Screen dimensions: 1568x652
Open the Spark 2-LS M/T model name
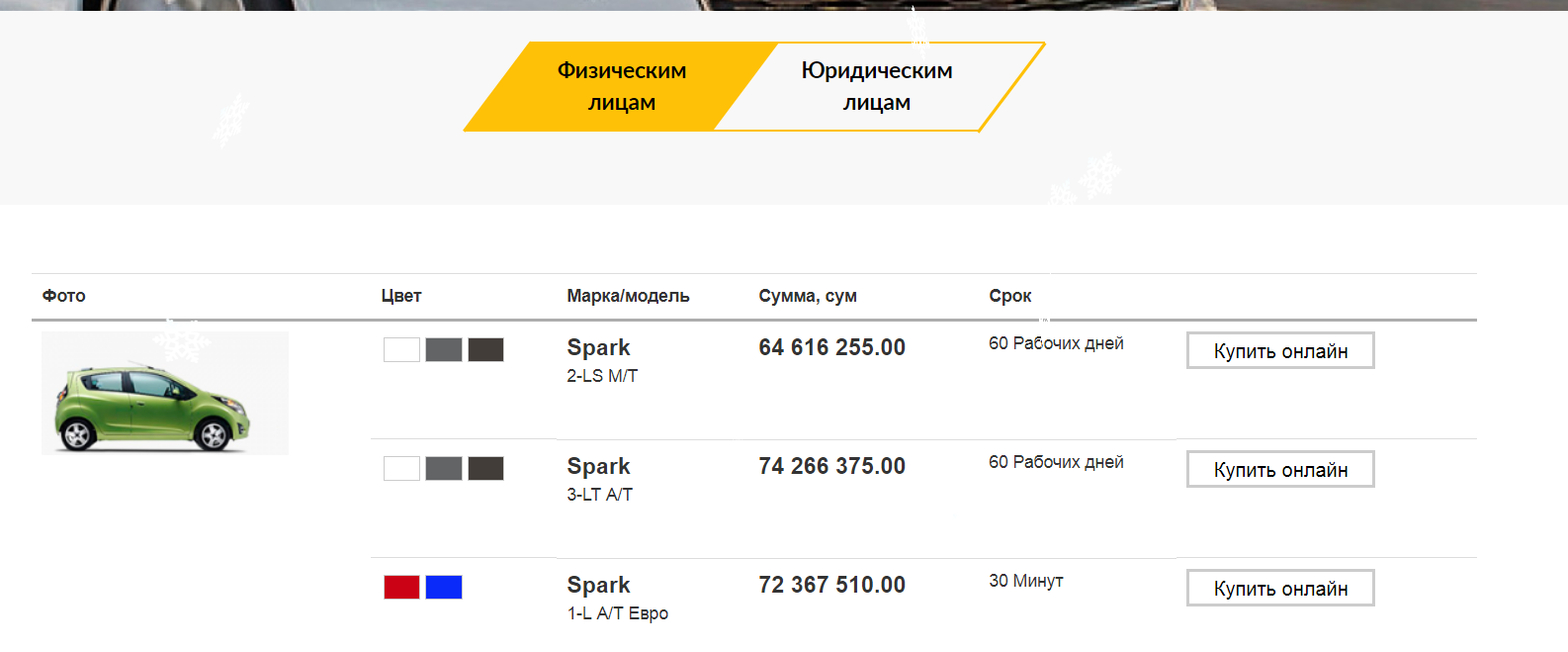coord(598,348)
